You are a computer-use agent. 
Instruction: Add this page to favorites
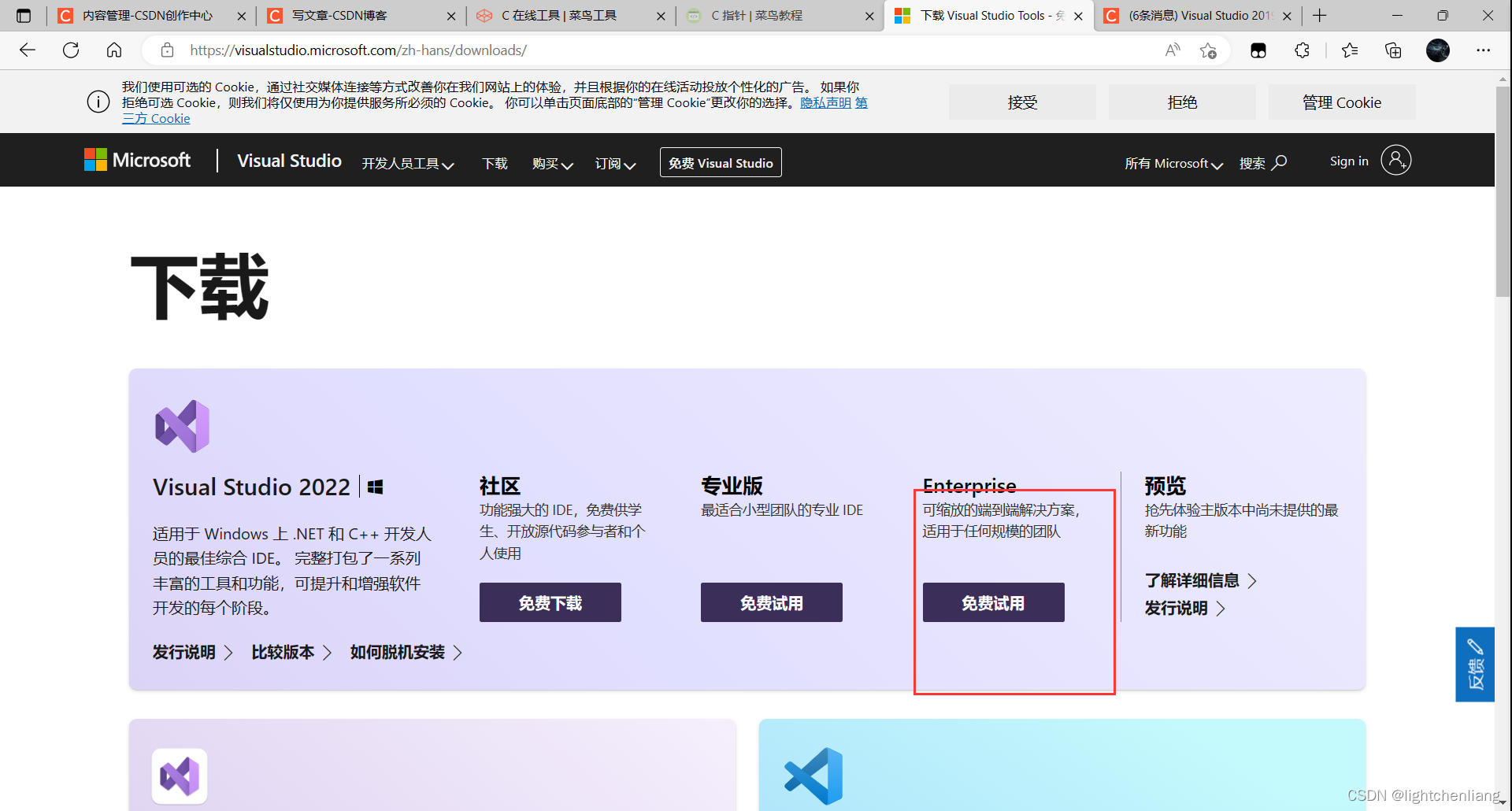coord(1209,51)
